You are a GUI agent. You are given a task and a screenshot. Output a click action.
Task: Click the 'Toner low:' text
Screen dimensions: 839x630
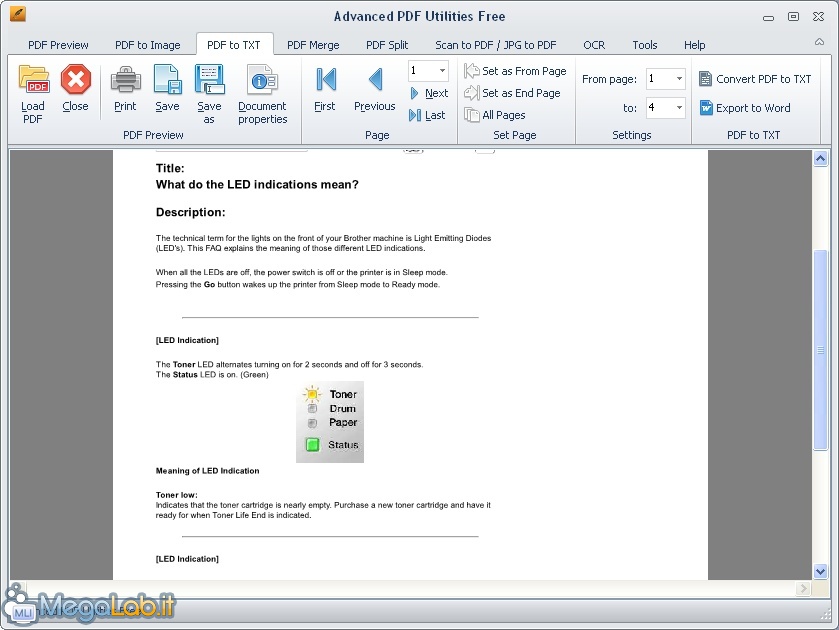177,495
